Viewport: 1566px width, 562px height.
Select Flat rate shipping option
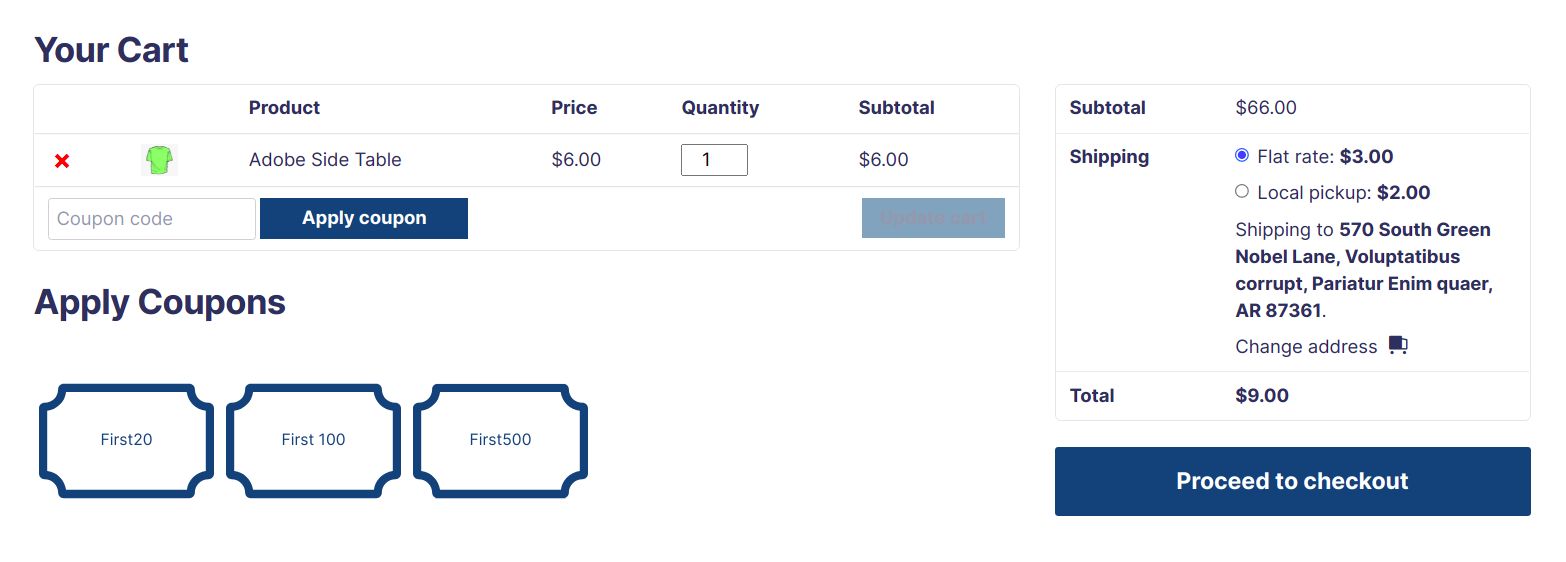pyautogui.click(x=1242, y=156)
